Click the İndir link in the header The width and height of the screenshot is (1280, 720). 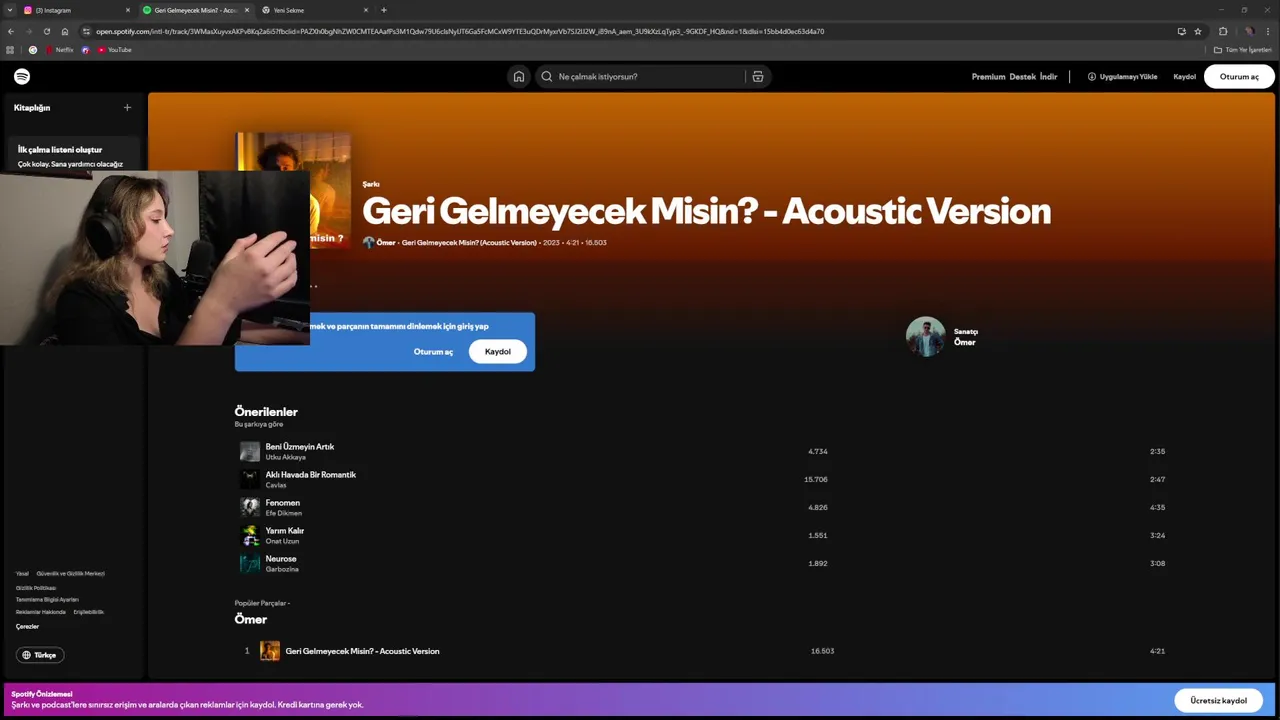tap(1048, 77)
